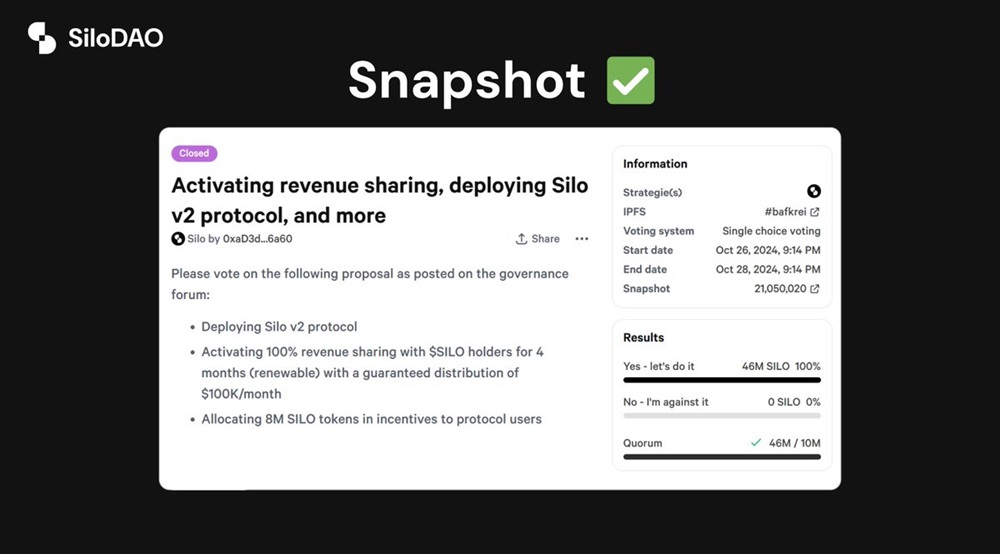Click the Information panel heading
Screen dimensions: 1000x554
click(655, 164)
